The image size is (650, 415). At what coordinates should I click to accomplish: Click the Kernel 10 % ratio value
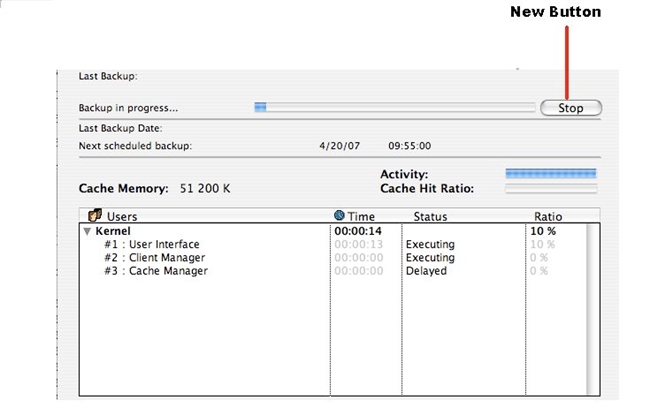543,231
